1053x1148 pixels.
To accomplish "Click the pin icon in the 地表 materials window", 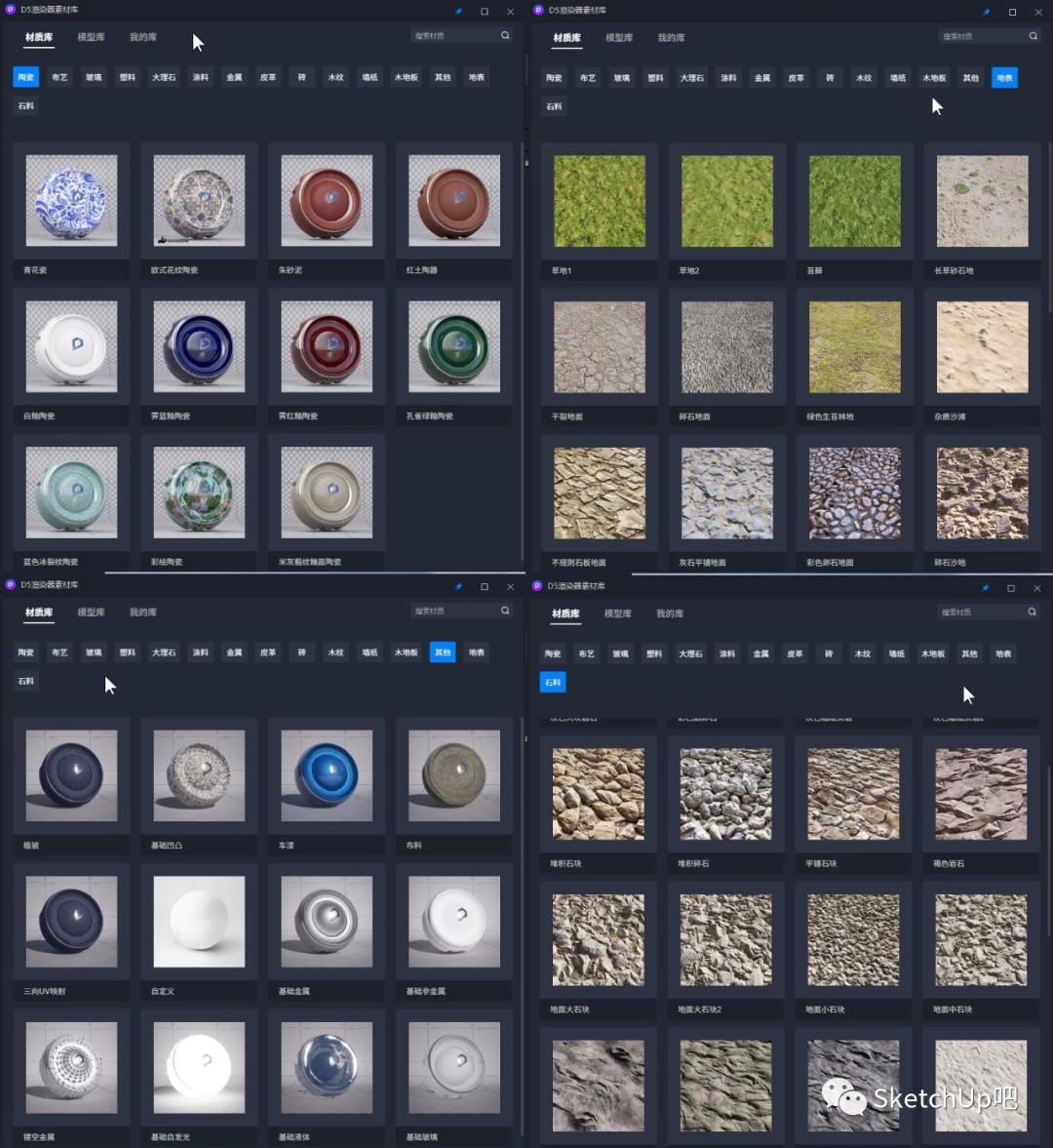I will point(986,13).
